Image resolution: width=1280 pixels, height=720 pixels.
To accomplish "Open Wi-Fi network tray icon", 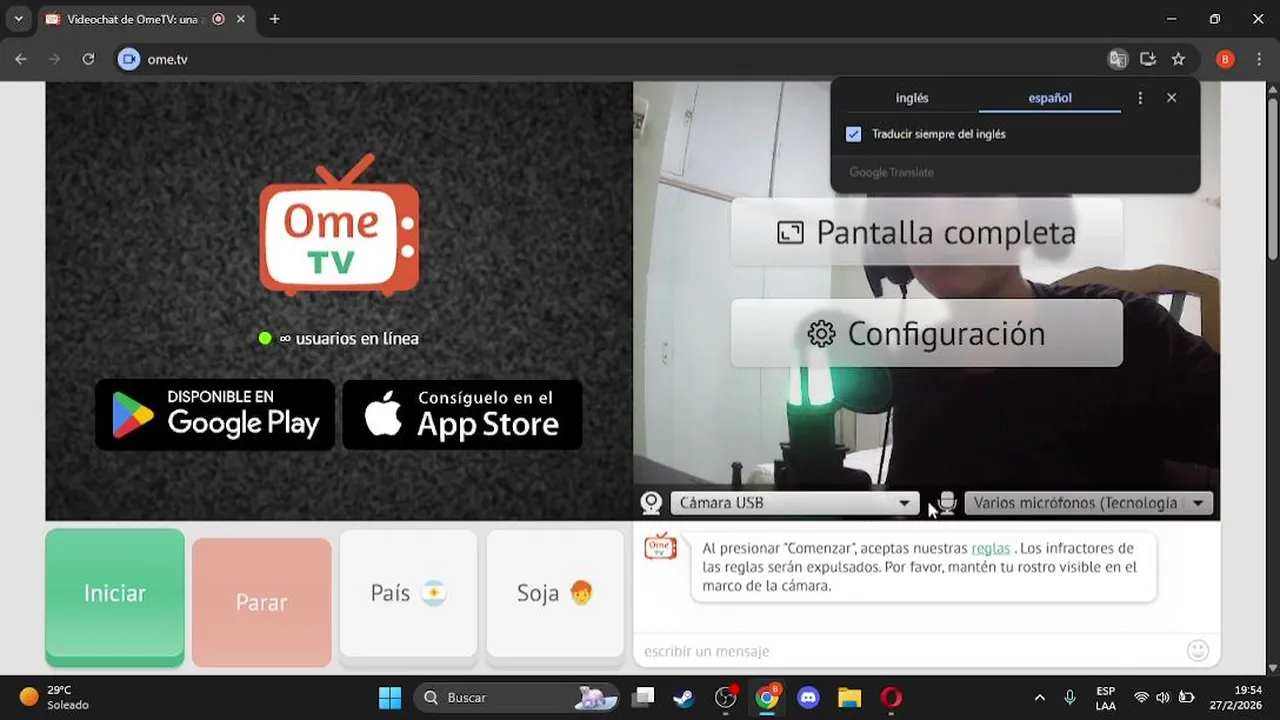I will [1141, 697].
